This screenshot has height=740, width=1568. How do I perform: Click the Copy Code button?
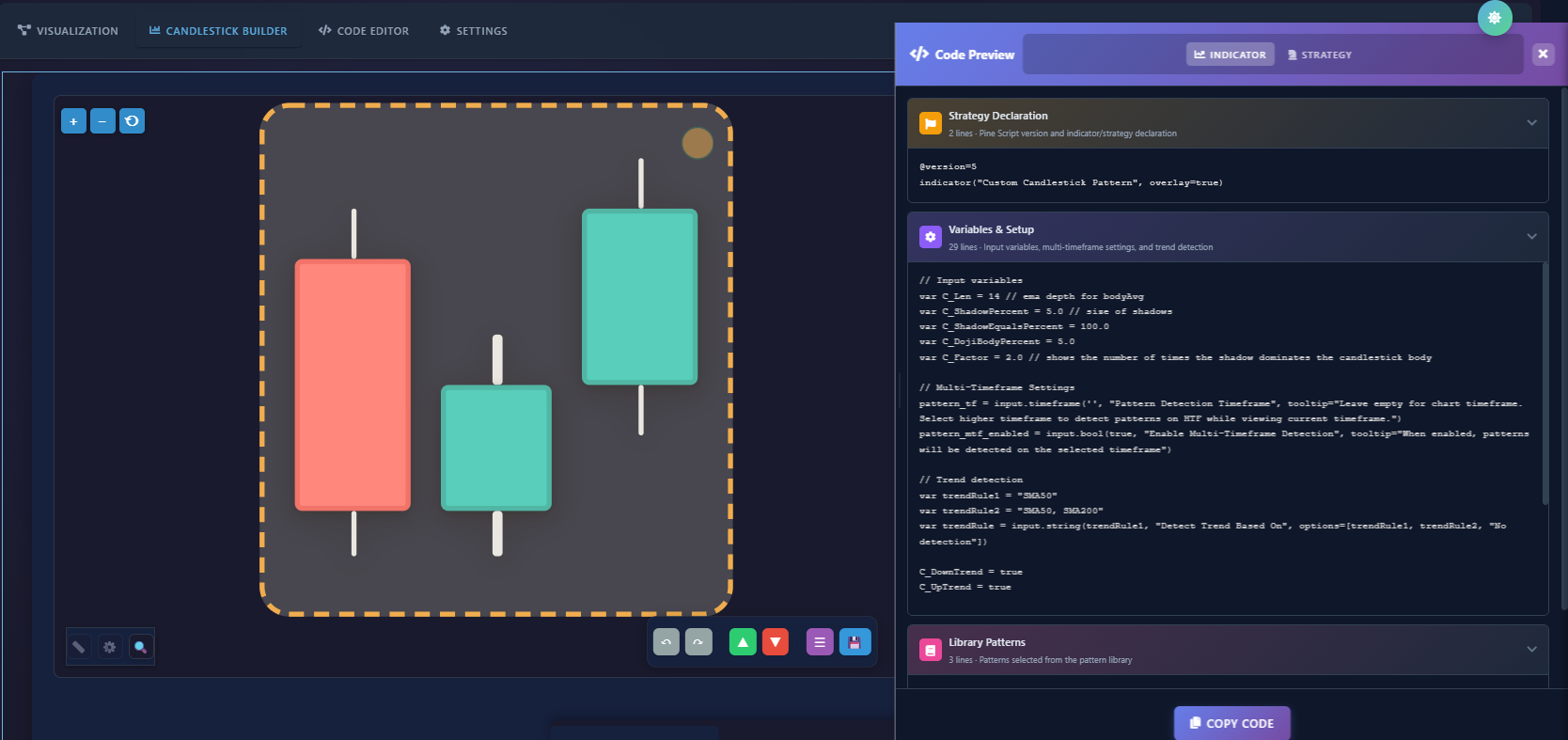coord(1231,723)
